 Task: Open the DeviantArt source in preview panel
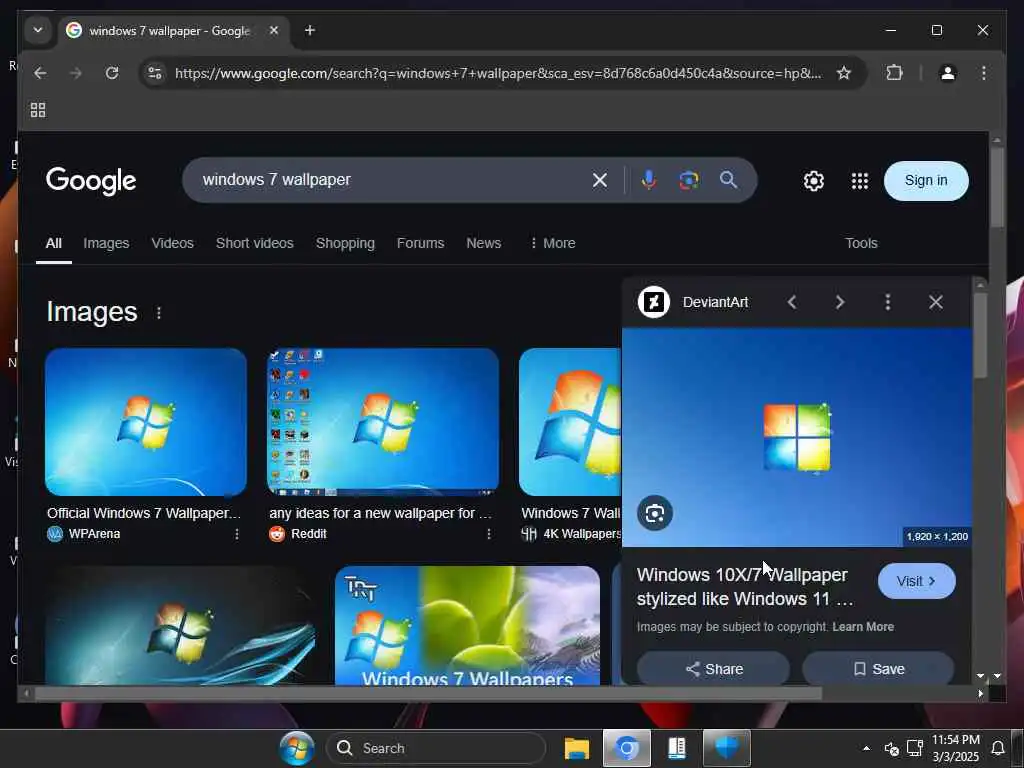pyautogui.click(x=693, y=302)
